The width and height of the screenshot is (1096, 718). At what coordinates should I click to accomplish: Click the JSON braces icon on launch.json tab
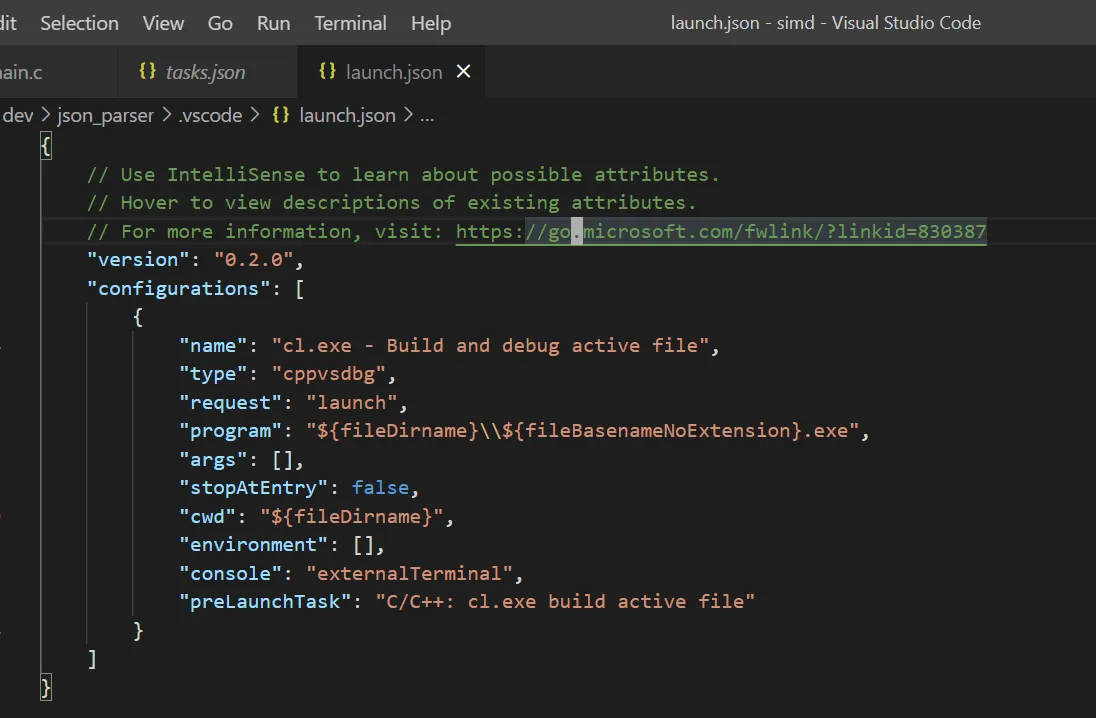(x=328, y=71)
